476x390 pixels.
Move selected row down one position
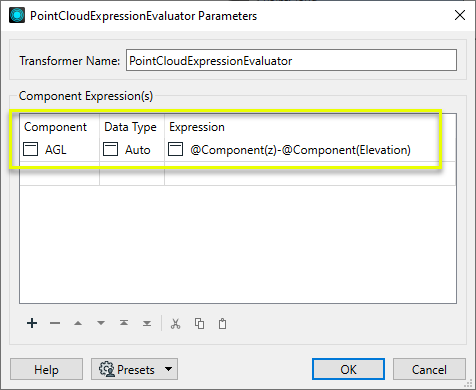101,323
